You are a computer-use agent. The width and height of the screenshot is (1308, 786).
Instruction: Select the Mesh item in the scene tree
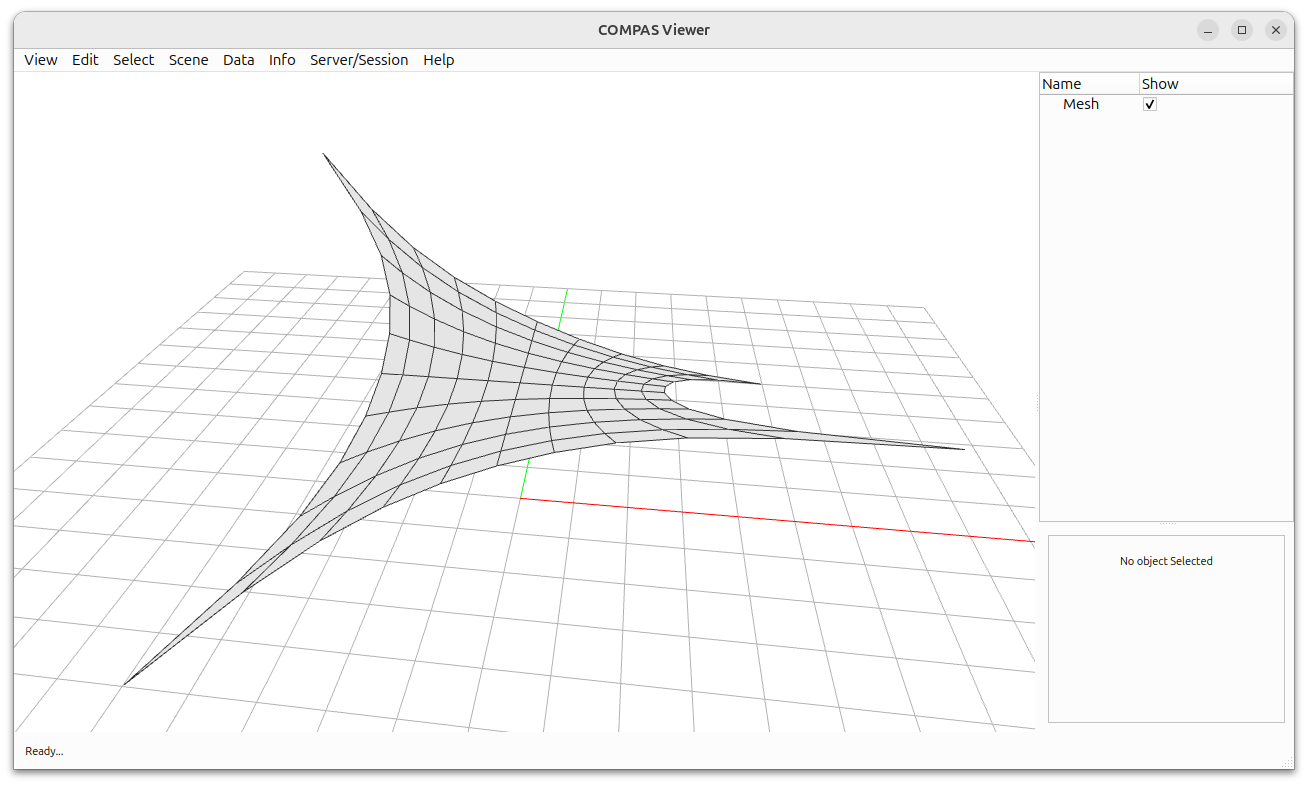tap(1081, 103)
